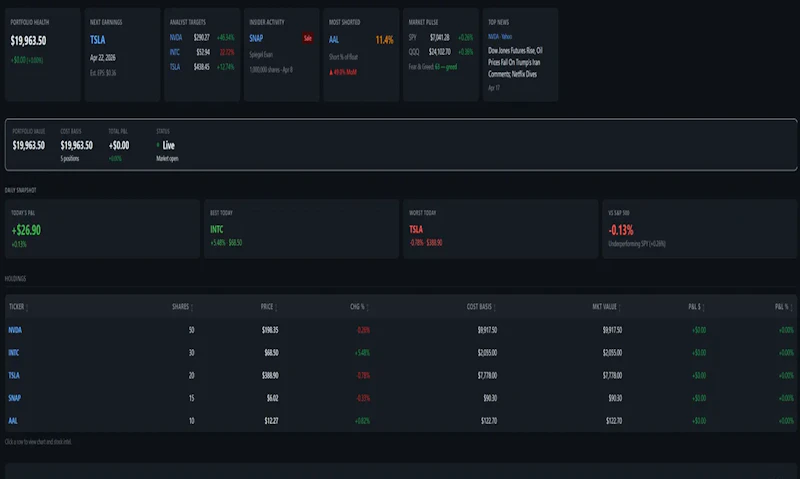800x479 pixels.
Task: Click the Cost Basis summary with 5 positions
Action: [x=77, y=145]
